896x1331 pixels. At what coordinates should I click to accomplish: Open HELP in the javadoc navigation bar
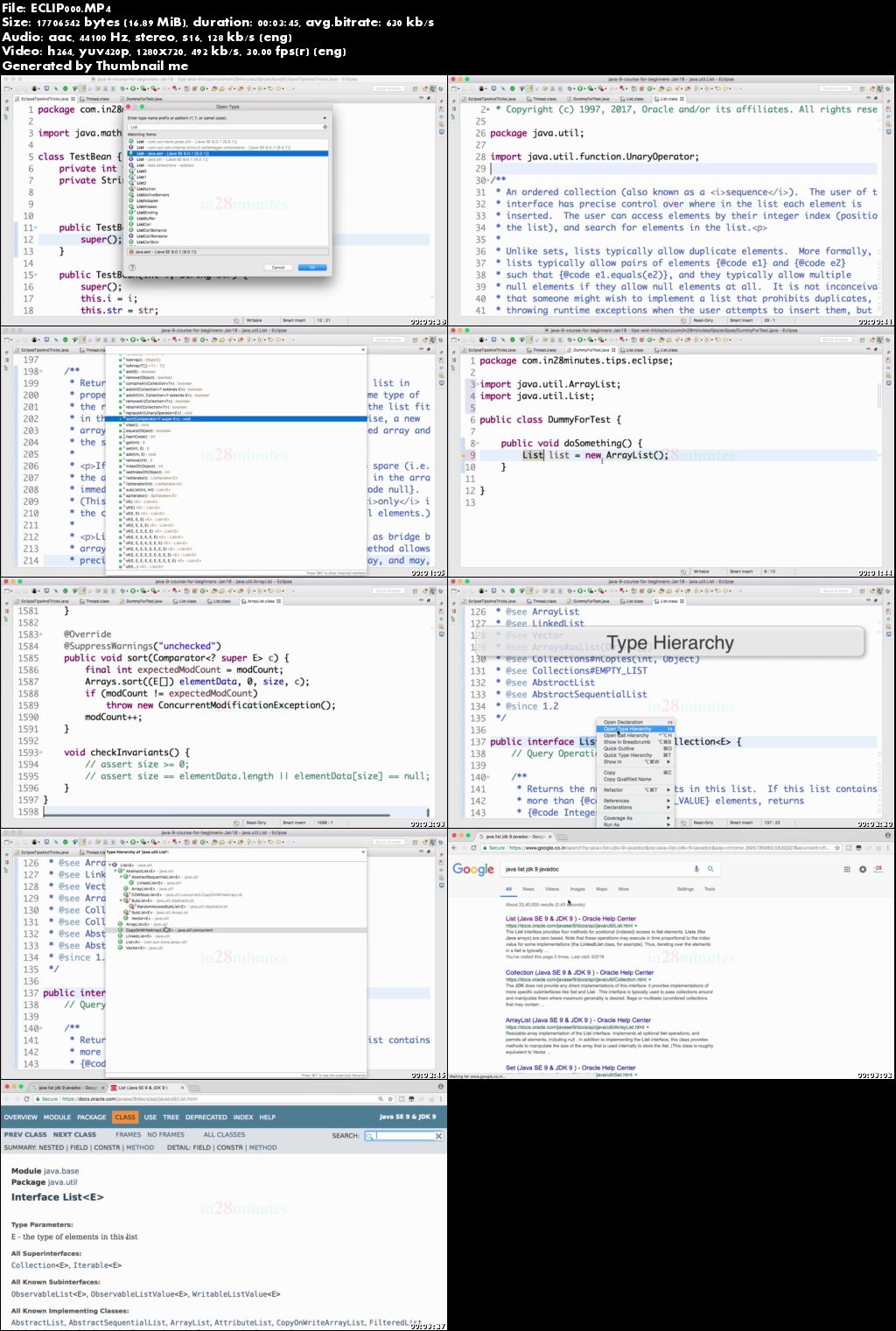pyautogui.click(x=268, y=1117)
